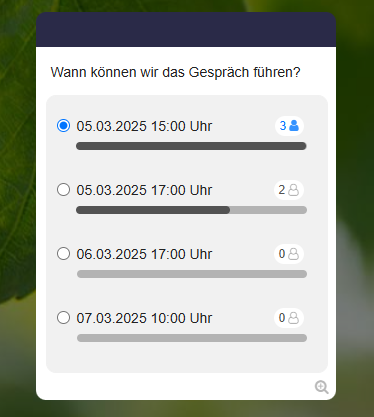The width and height of the screenshot is (374, 417).
Task: Click the blue person icon showing 3 voters
Action: (x=294, y=126)
